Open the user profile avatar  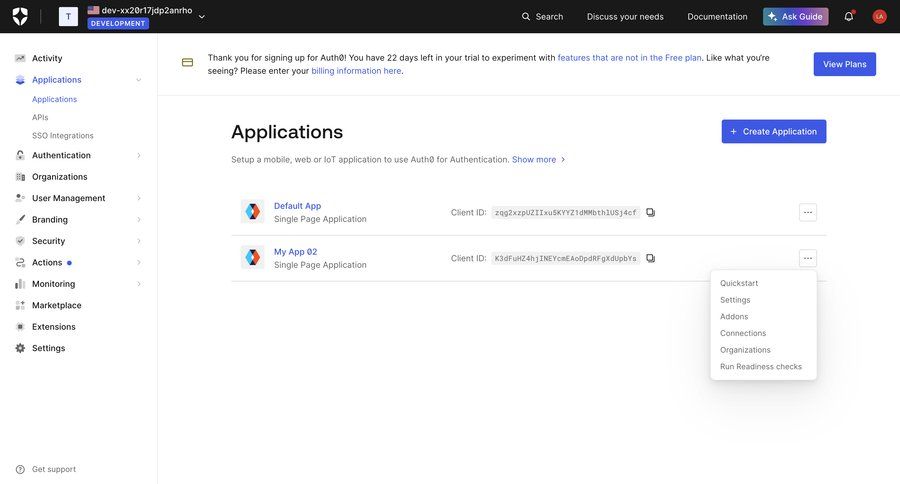[879, 17]
